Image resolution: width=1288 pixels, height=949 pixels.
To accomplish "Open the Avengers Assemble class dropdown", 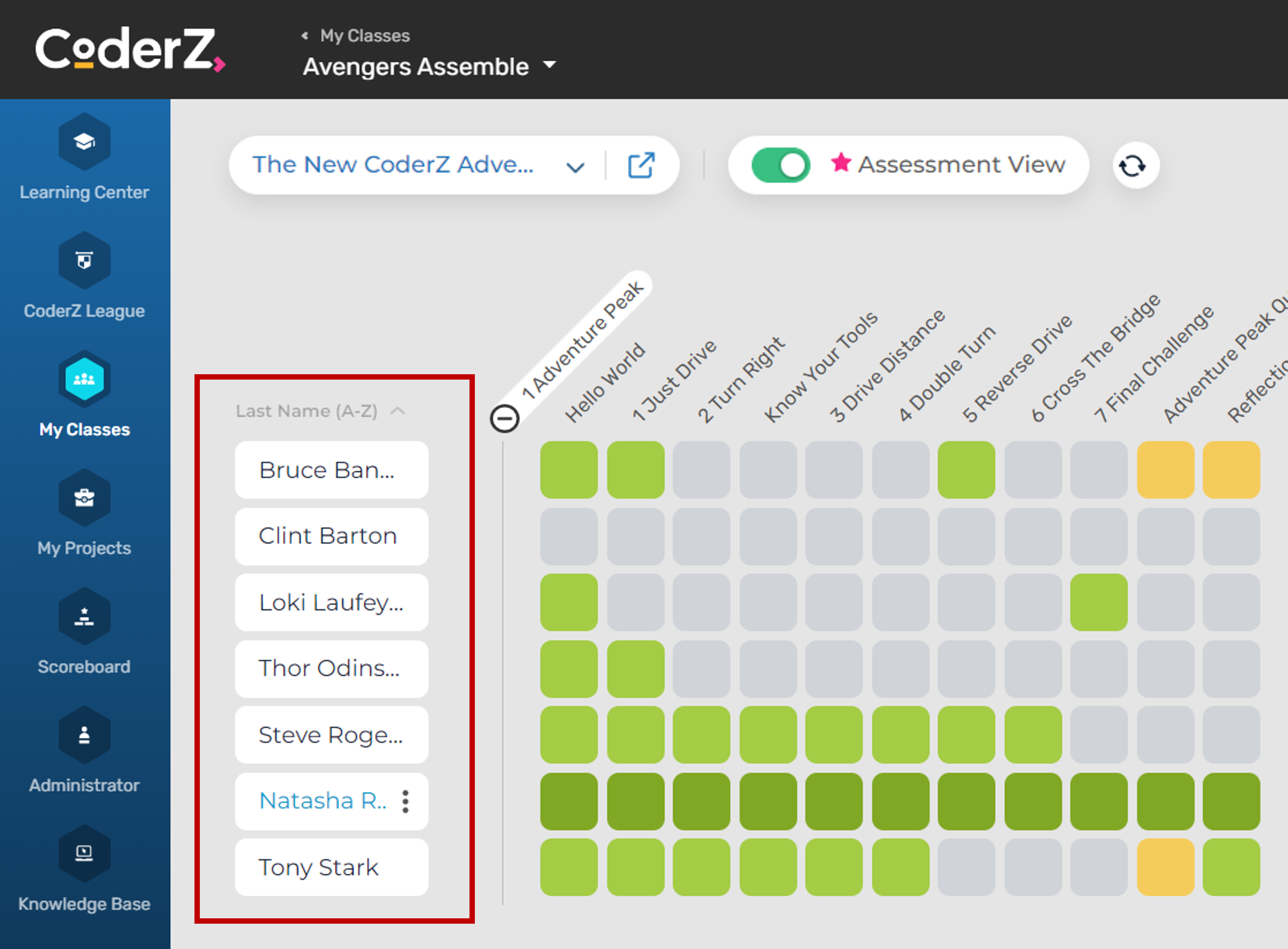I will (x=549, y=65).
